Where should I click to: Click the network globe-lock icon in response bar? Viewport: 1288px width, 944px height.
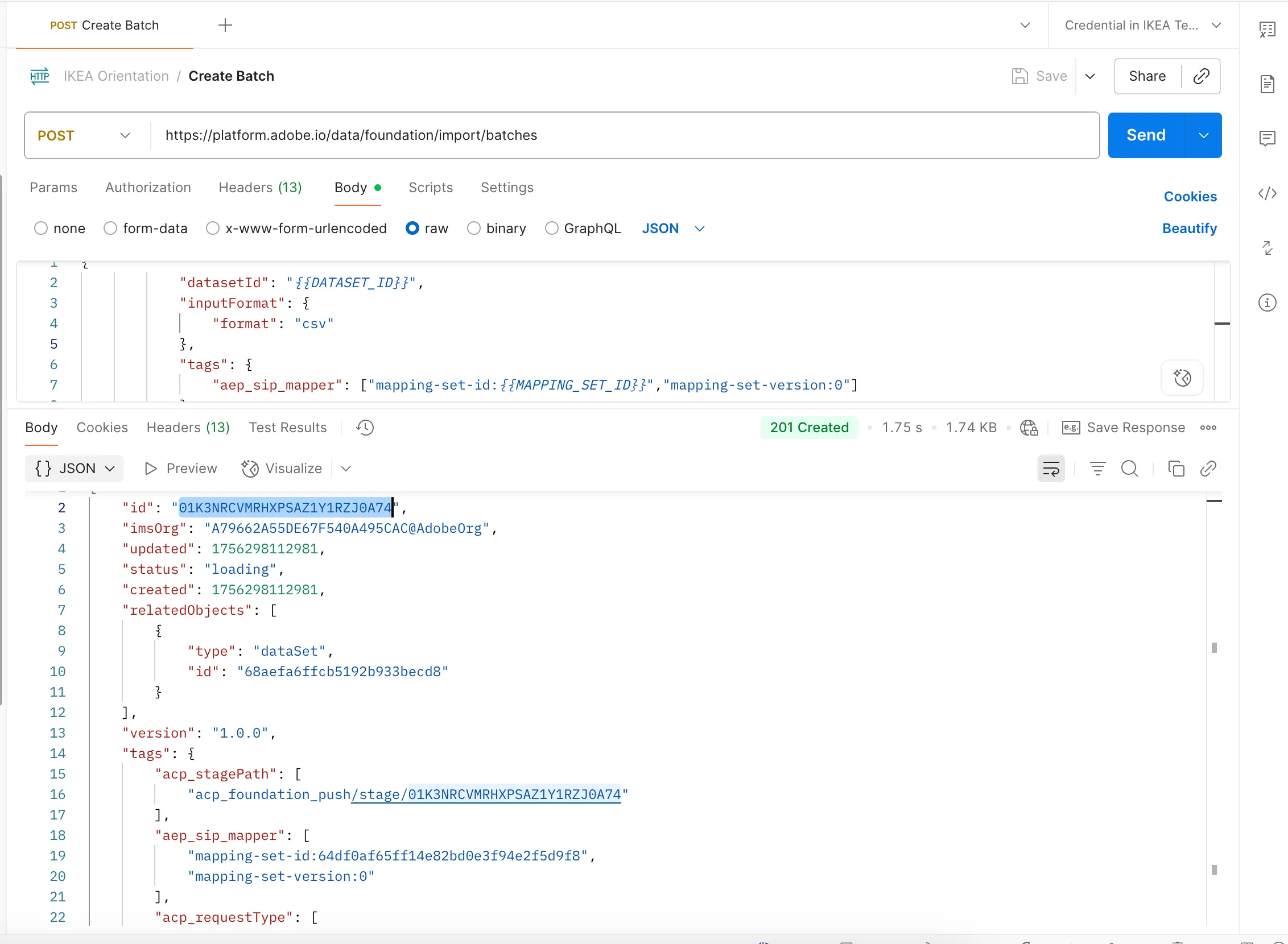1029,428
